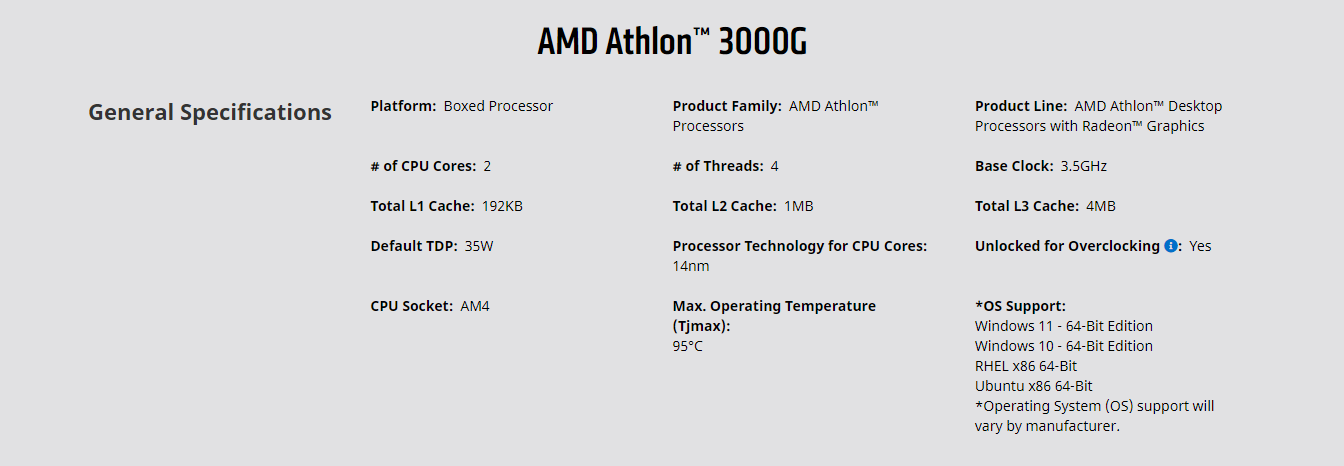Click the Product Line label
This screenshot has height=466, width=1344.
[x=1021, y=106]
